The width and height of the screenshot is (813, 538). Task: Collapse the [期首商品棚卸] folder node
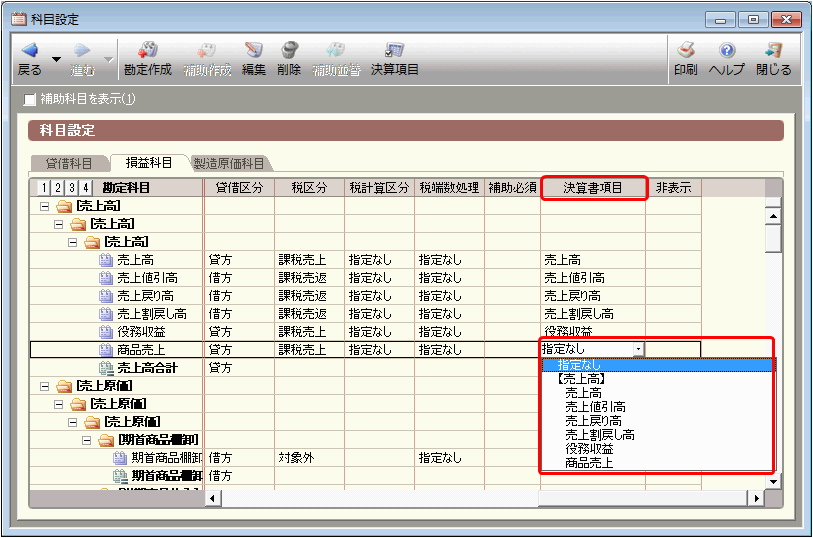[86, 440]
